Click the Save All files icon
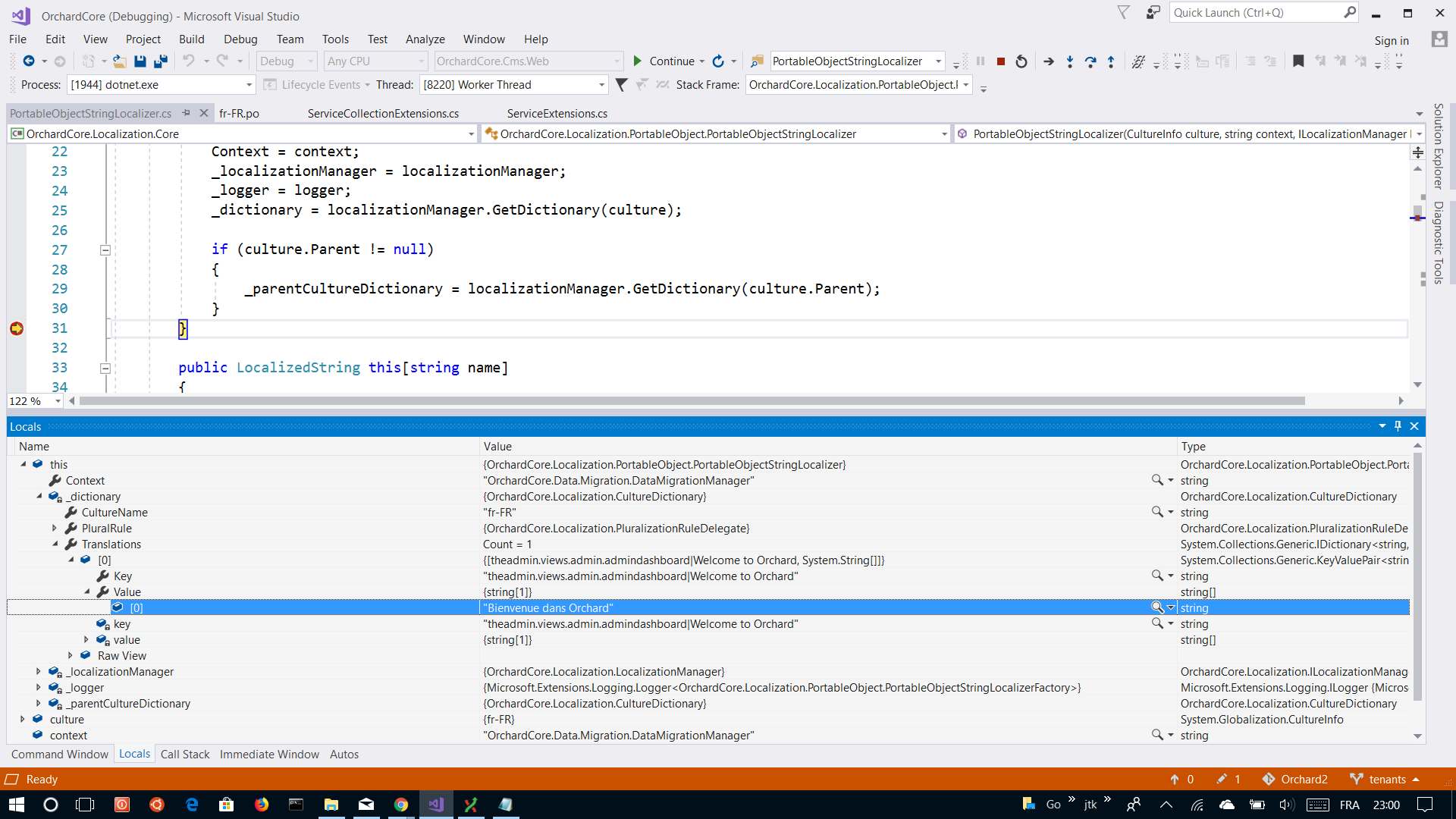The image size is (1456, 819). click(160, 61)
